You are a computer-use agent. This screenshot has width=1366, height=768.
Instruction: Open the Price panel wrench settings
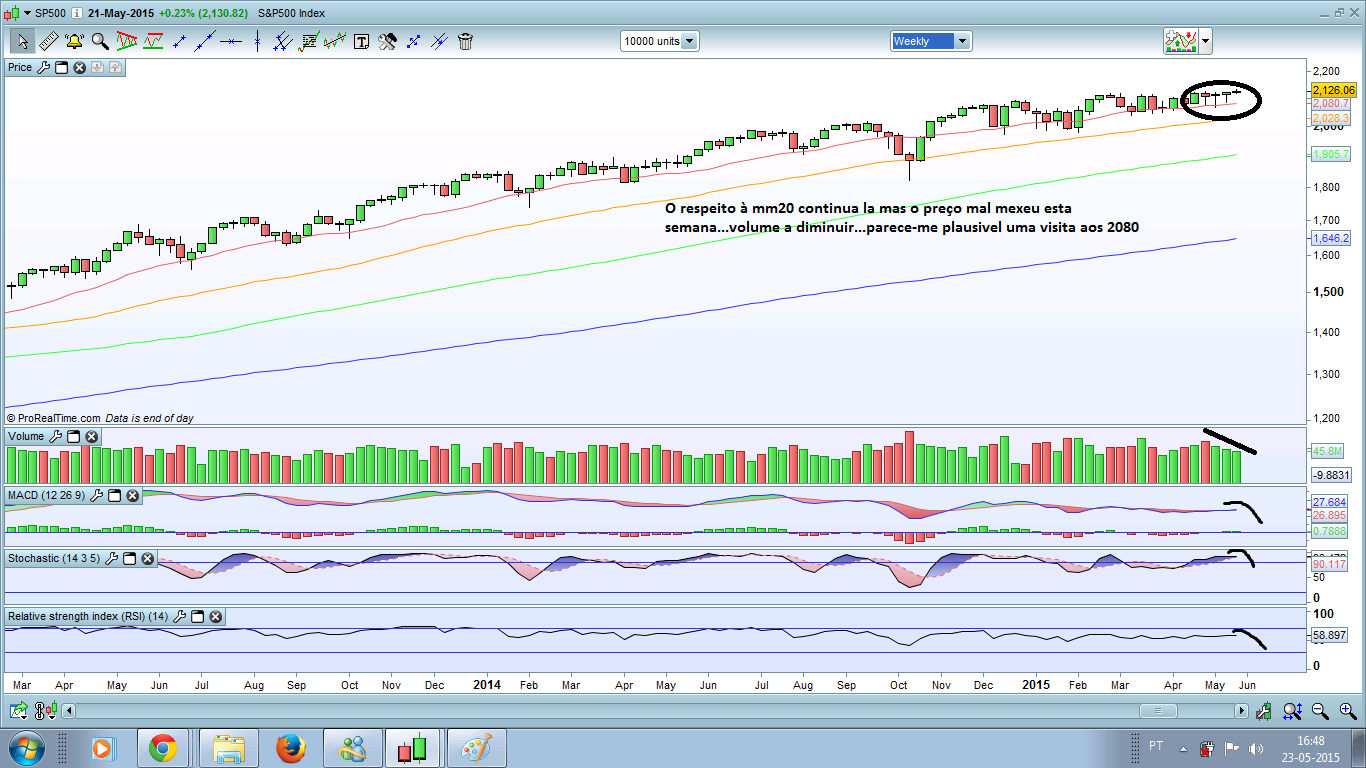click(x=42, y=67)
